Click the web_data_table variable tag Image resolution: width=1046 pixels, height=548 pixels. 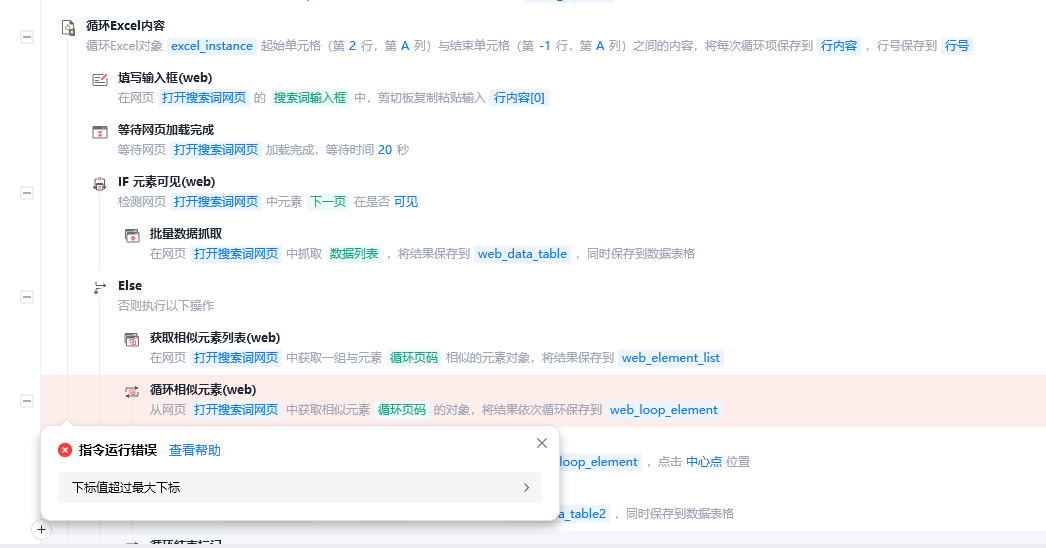(522, 254)
